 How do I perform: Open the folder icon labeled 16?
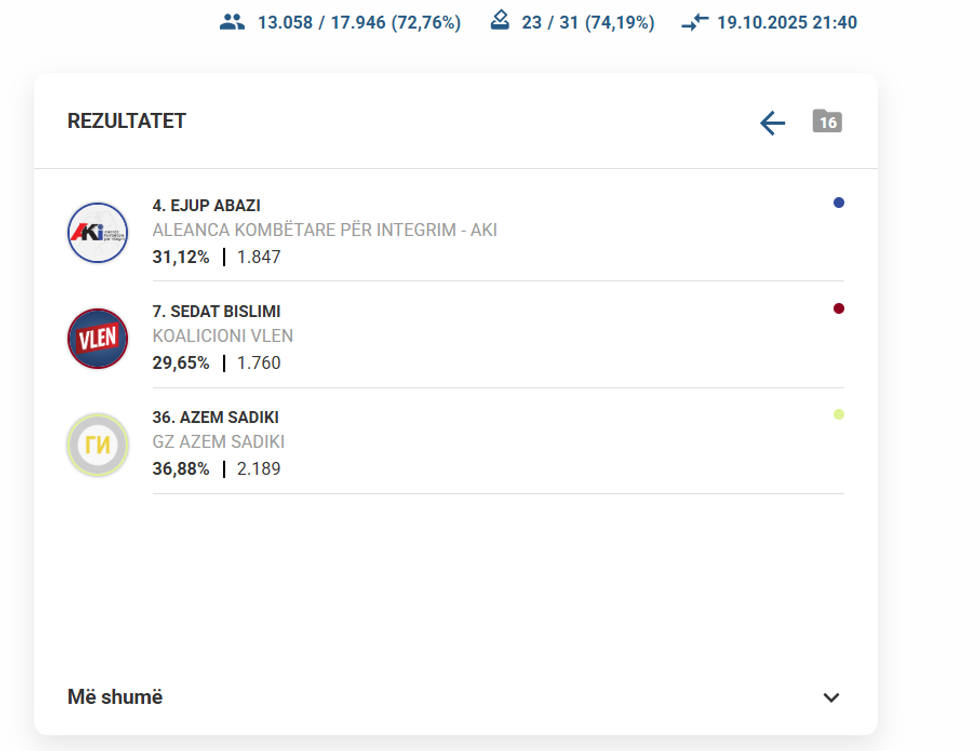(827, 121)
